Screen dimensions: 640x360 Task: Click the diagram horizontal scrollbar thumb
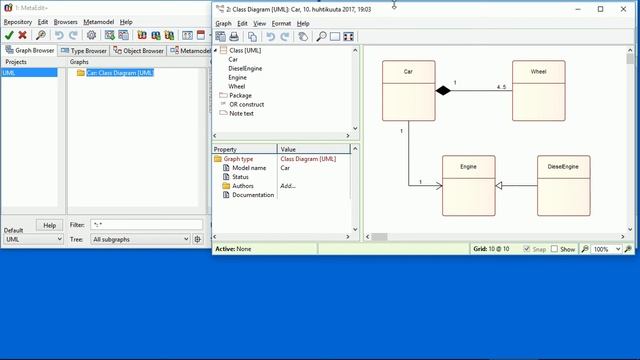380,237
